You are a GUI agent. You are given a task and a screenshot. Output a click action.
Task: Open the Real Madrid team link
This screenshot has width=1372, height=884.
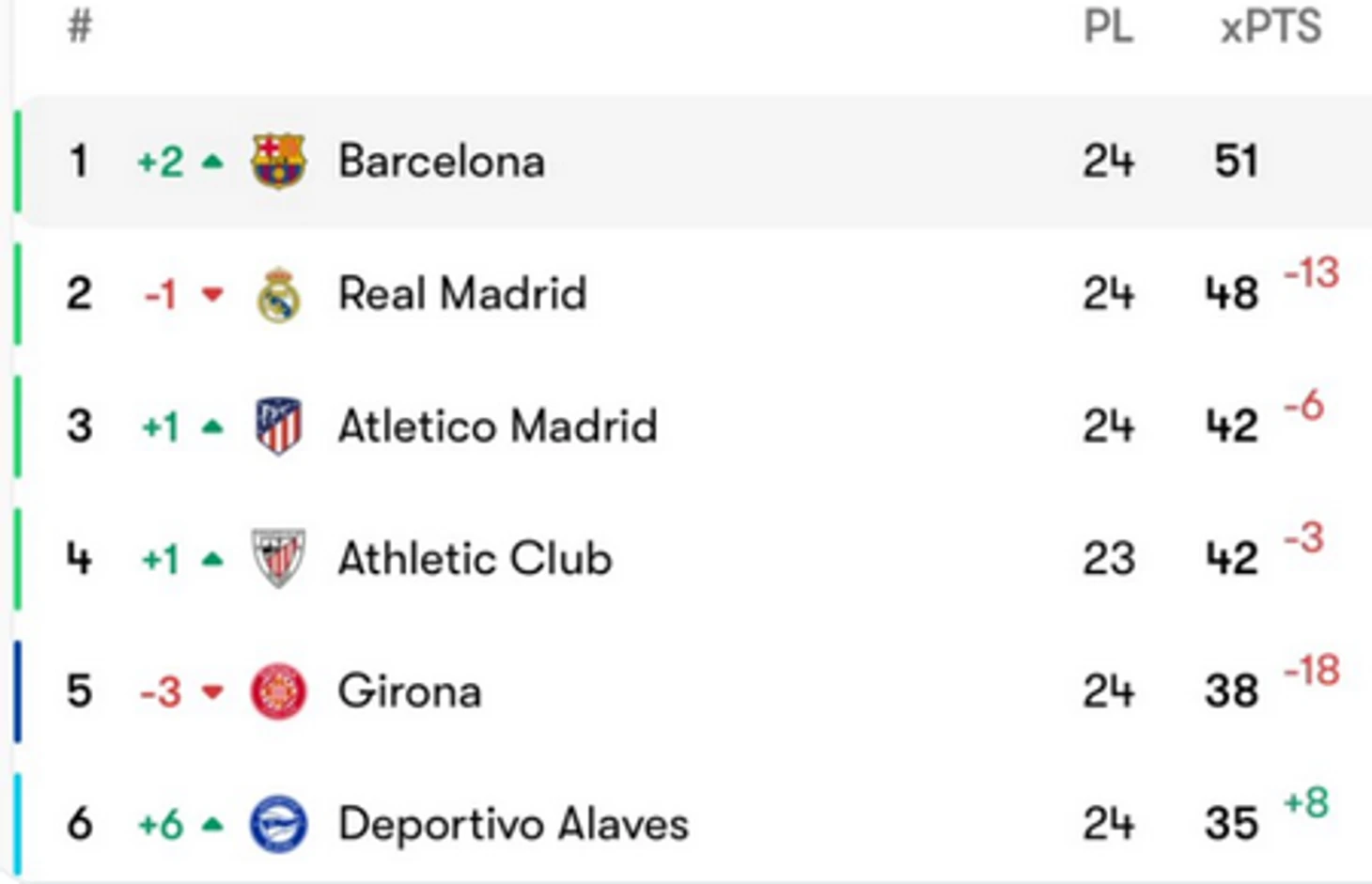462,294
